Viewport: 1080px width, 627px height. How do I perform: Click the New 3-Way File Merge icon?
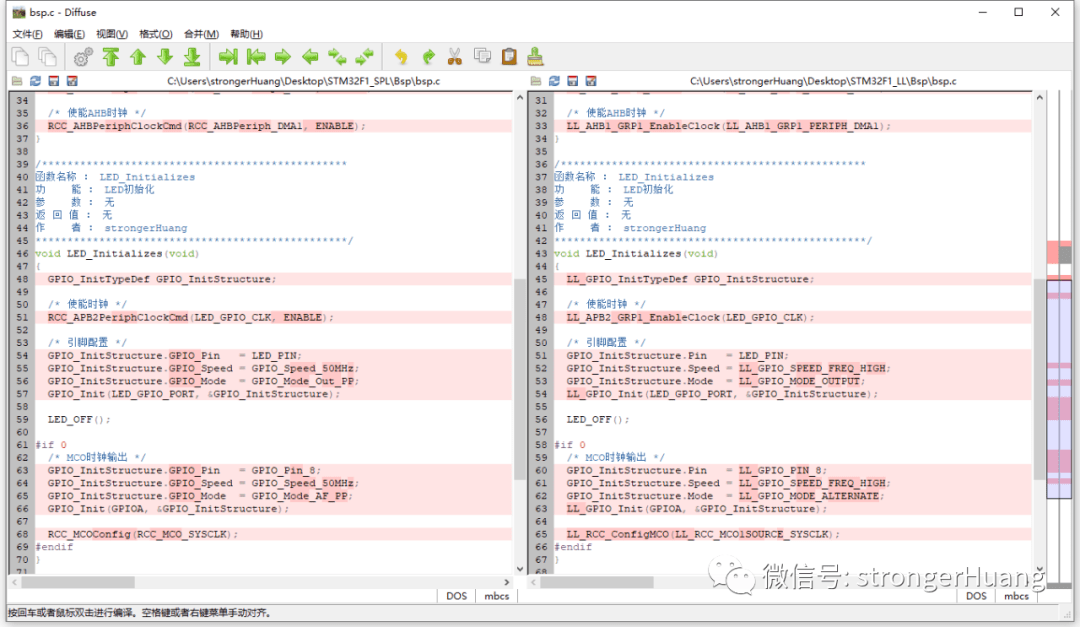click(x=48, y=56)
